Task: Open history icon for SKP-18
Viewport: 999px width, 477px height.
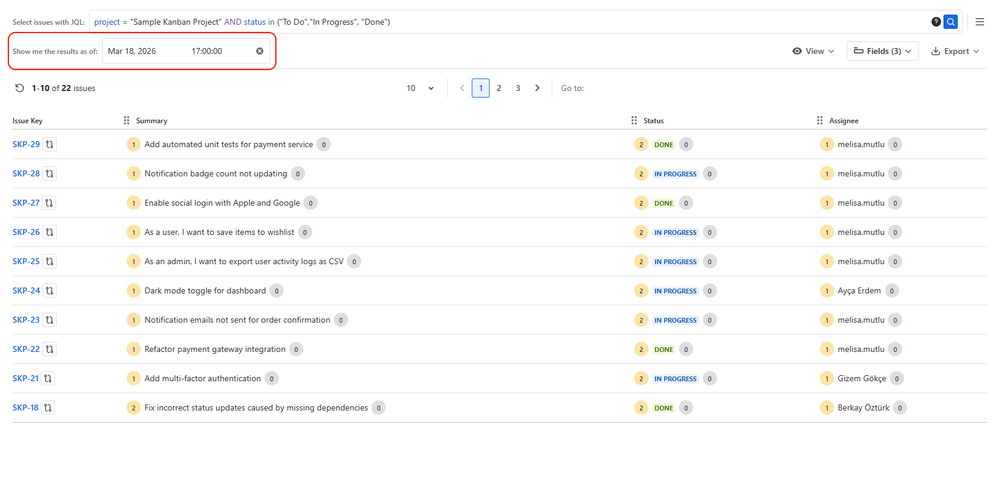Action: pos(48,408)
